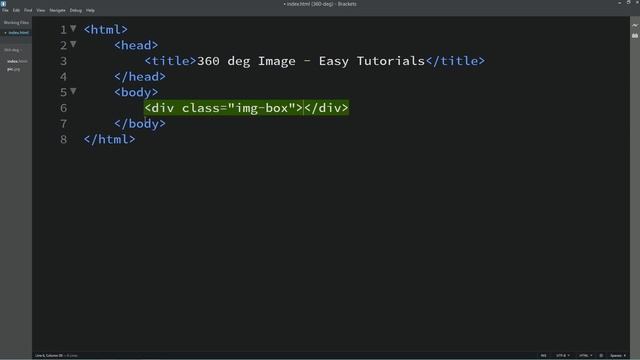Toggle the INS insert mode indicator

point(543,356)
